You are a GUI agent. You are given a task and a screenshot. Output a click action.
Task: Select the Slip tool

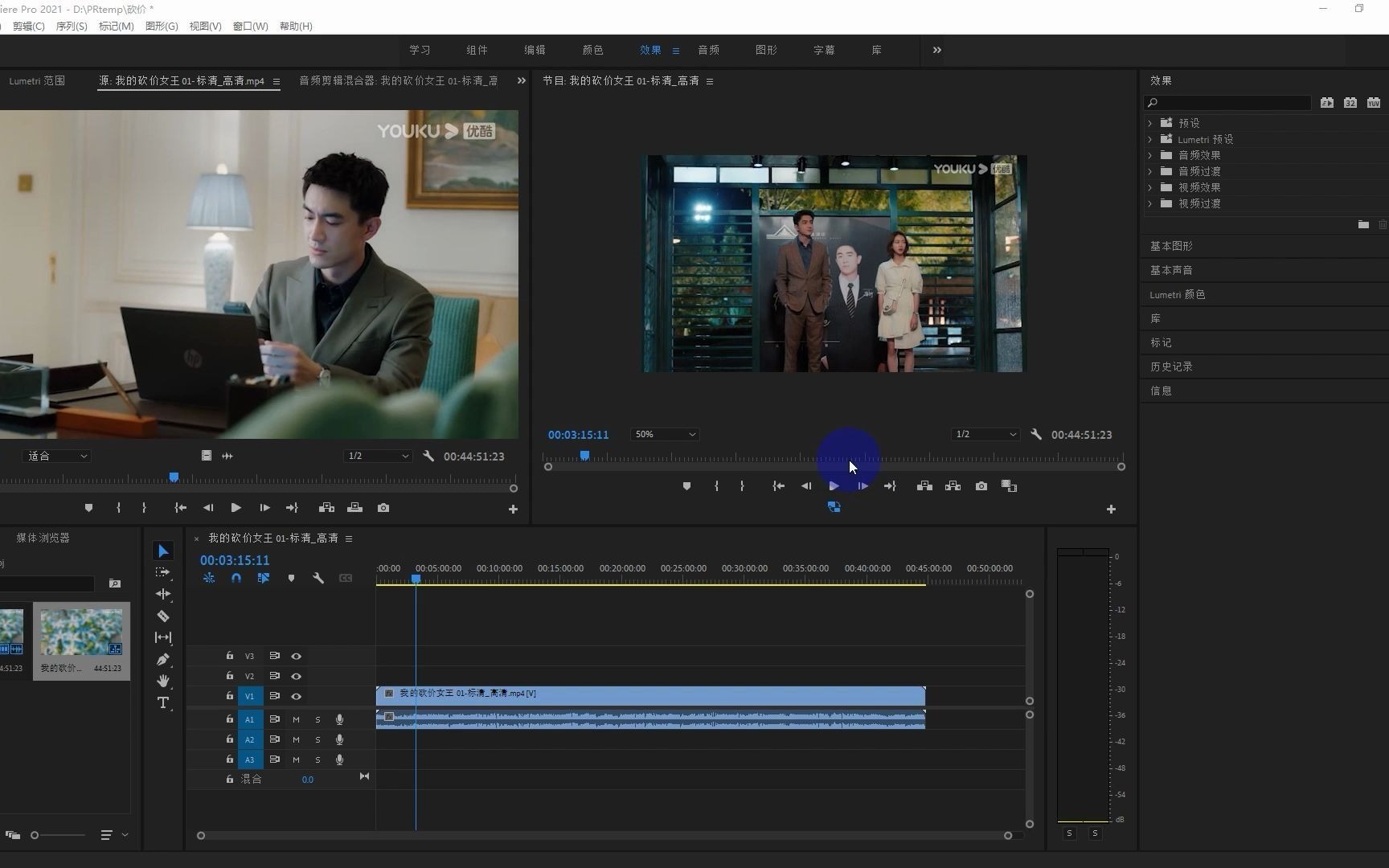(163, 637)
